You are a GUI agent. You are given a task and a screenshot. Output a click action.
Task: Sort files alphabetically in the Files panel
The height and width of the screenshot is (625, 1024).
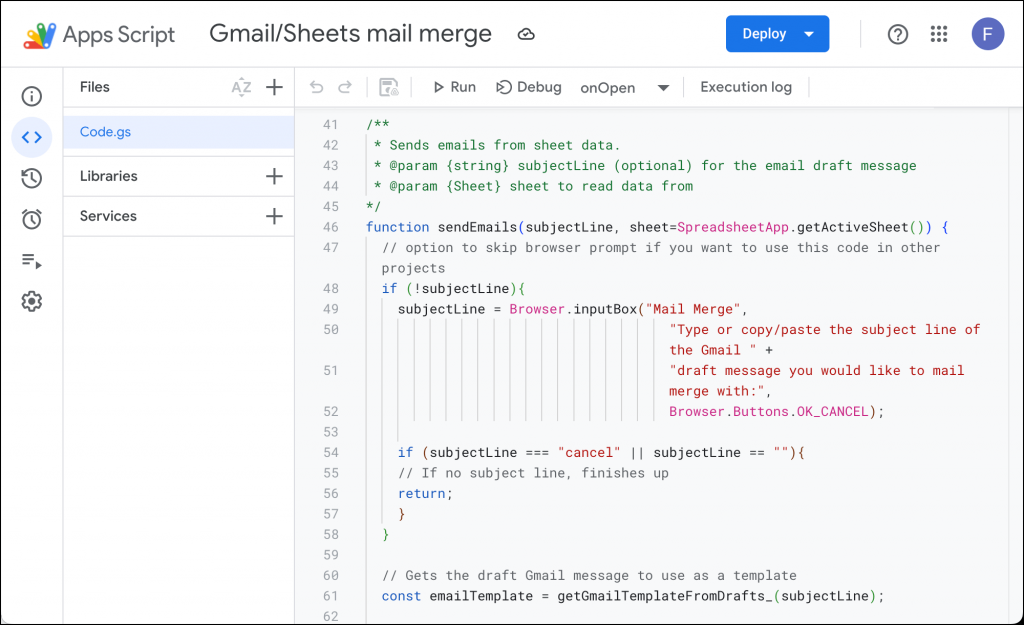(x=242, y=87)
